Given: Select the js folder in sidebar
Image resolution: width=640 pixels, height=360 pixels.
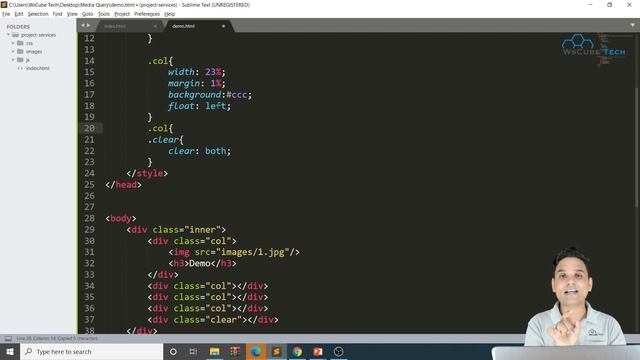Looking at the screenshot, I should pyautogui.click(x=27, y=60).
